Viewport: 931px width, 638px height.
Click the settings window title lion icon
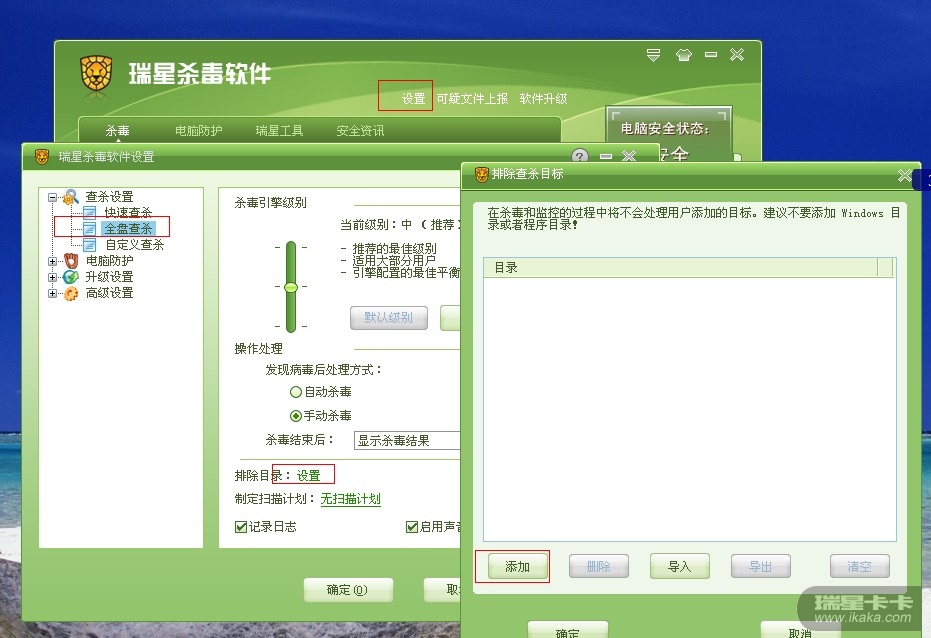pyautogui.click(x=42, y=157)
